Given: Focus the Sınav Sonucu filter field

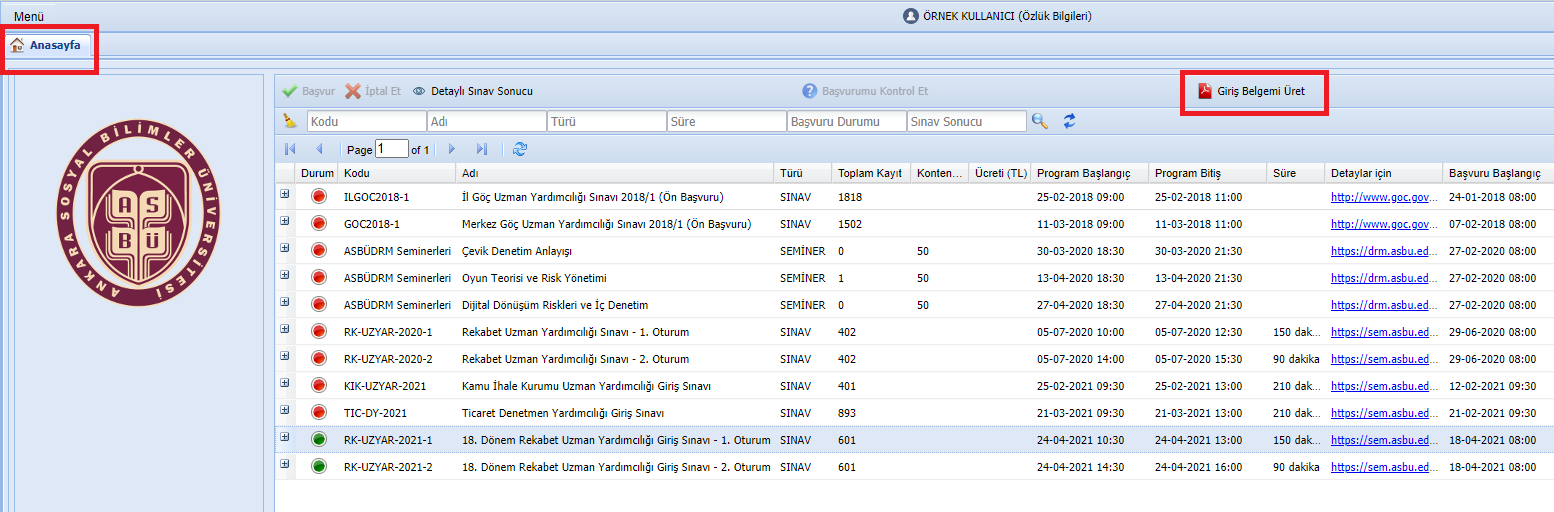Looking at the screenshot, I should (x=966, y=121).
